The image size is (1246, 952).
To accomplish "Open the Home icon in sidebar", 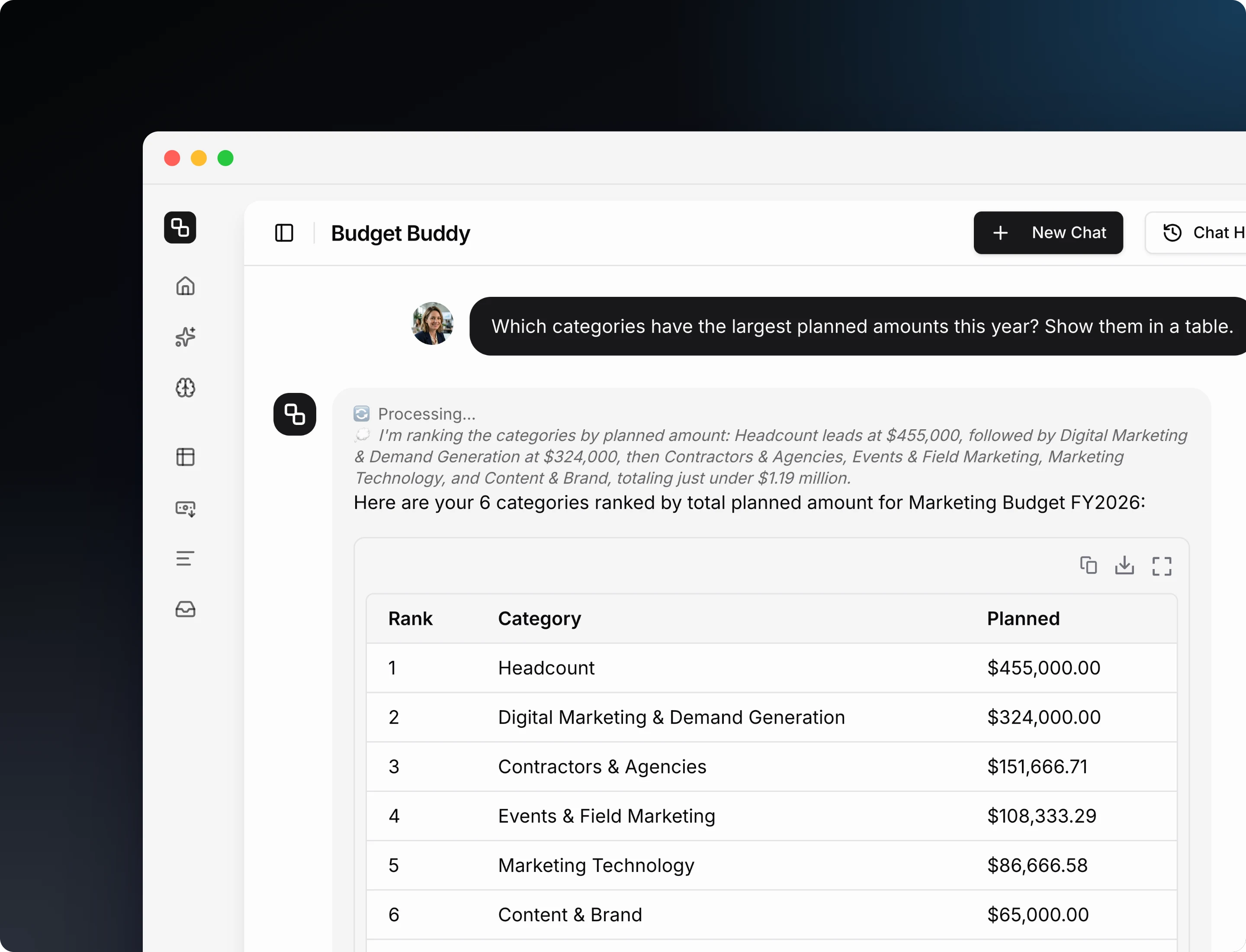I will coord(185,286).
